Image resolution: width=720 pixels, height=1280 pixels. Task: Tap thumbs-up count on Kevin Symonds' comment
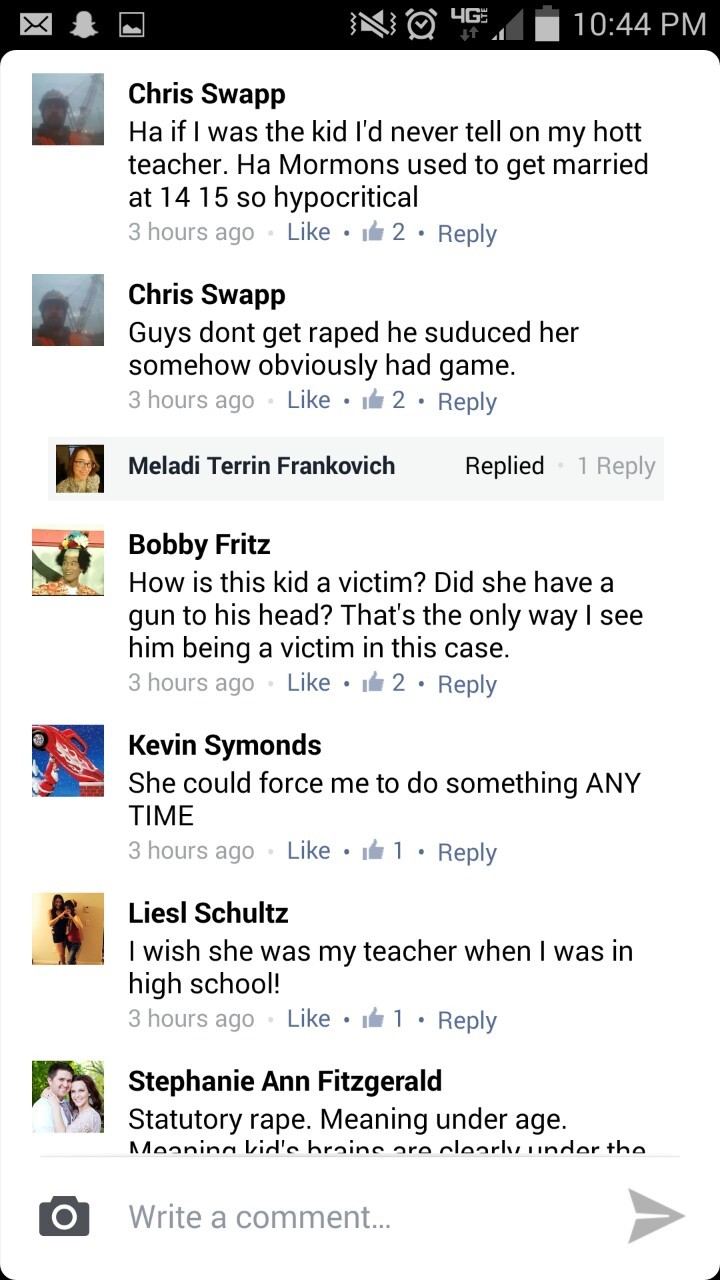point(384,851)
